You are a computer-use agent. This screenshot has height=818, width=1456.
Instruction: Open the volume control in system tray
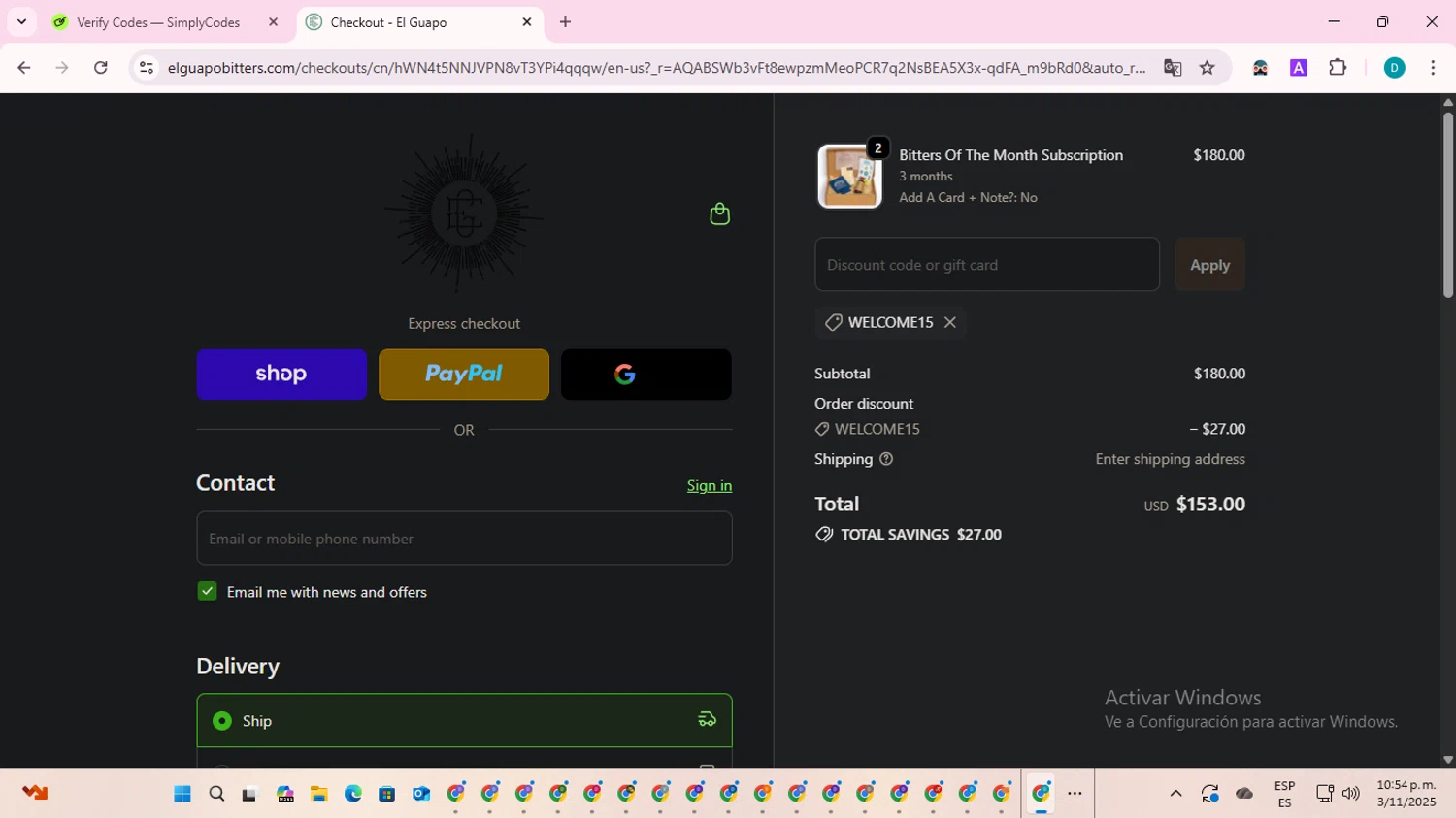pyautogui.click(x=1350, y=794)
